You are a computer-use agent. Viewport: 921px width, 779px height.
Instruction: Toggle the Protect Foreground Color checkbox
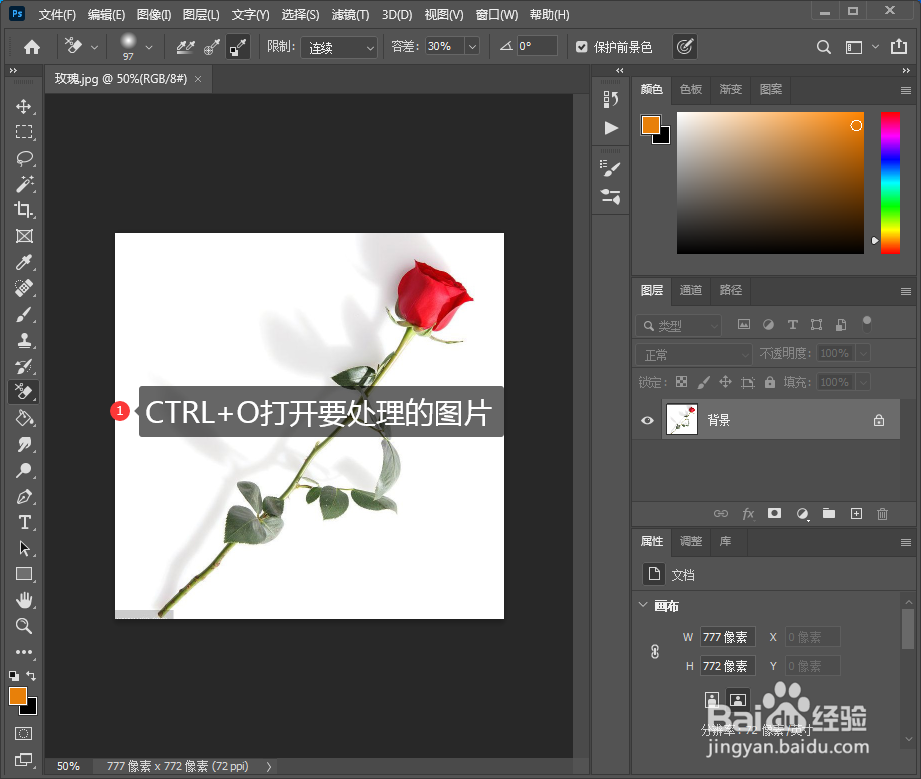pyautogui.click(x=581, y=47)
